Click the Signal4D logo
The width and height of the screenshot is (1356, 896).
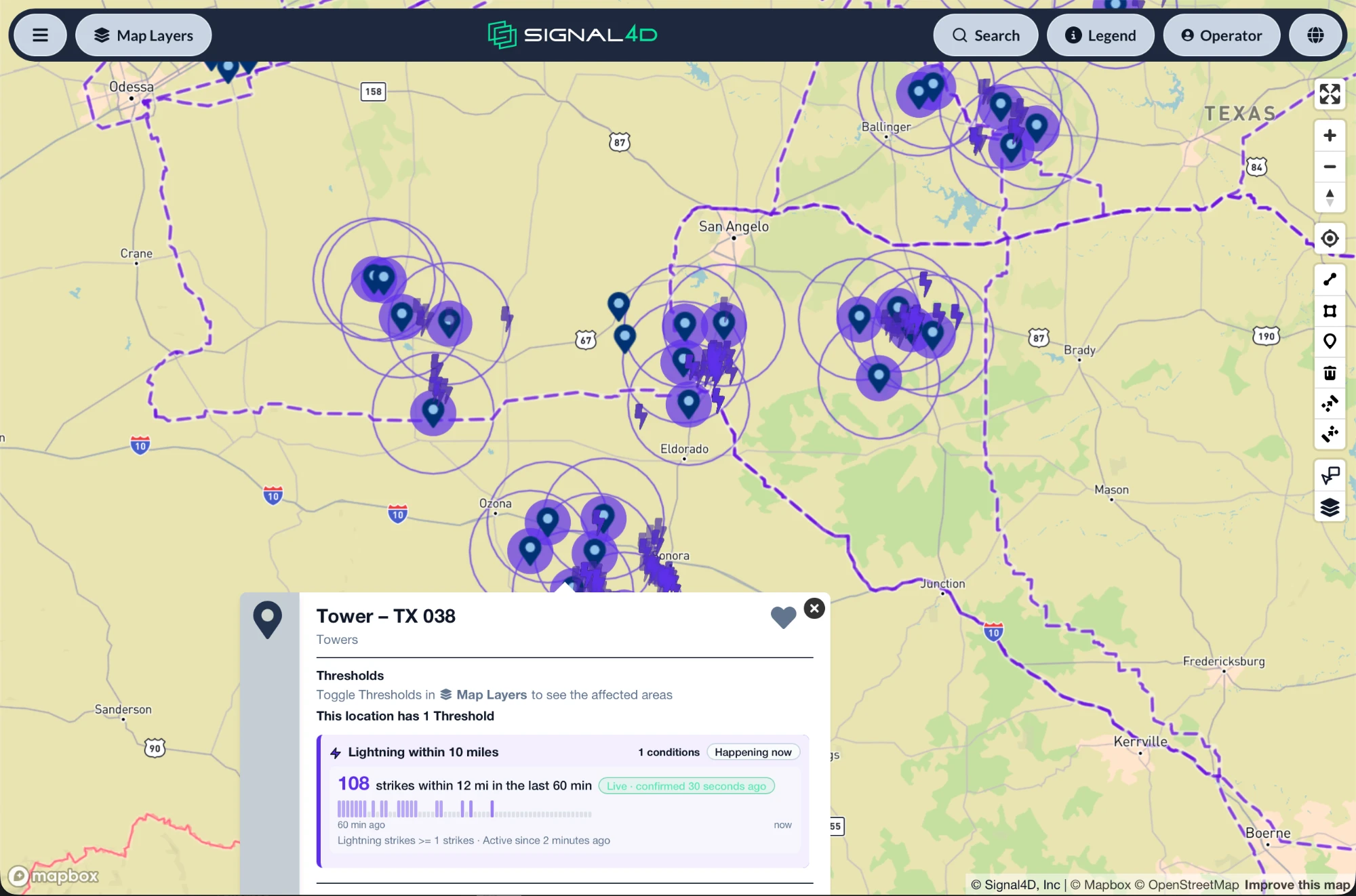(x=572, y=35)
